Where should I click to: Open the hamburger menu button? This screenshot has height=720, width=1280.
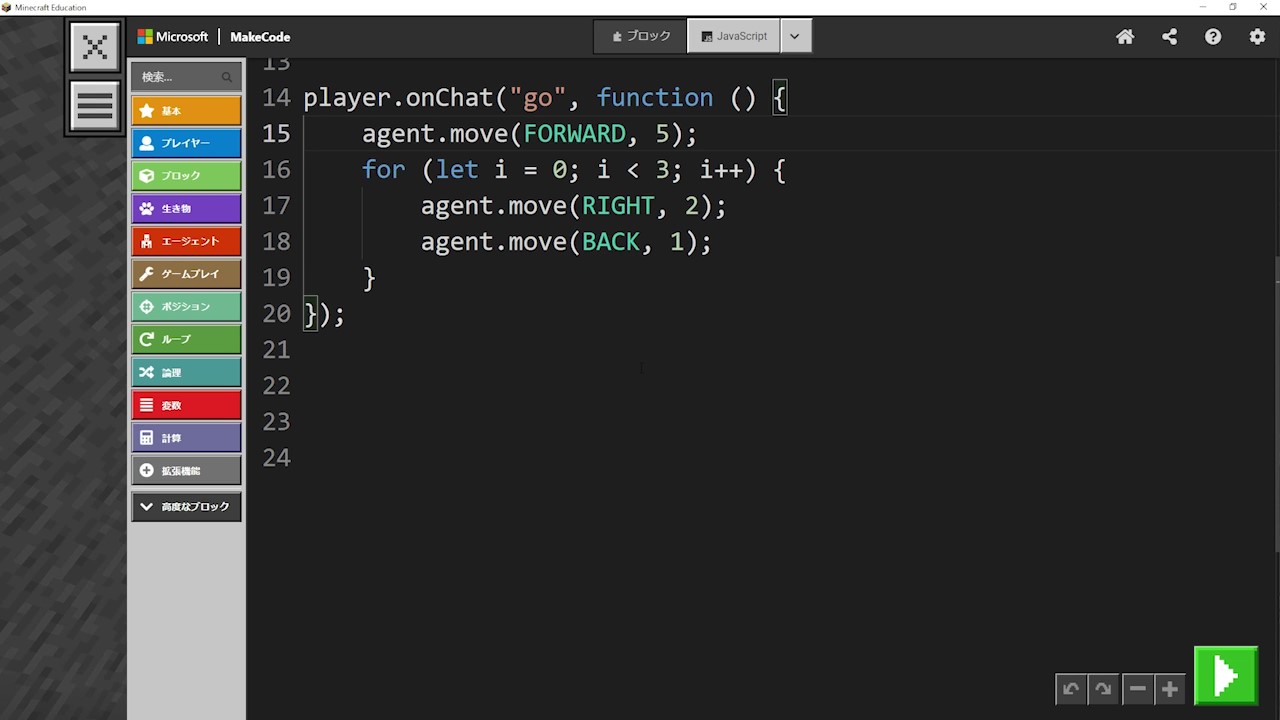pyautogui.click(x=95, y=106)
